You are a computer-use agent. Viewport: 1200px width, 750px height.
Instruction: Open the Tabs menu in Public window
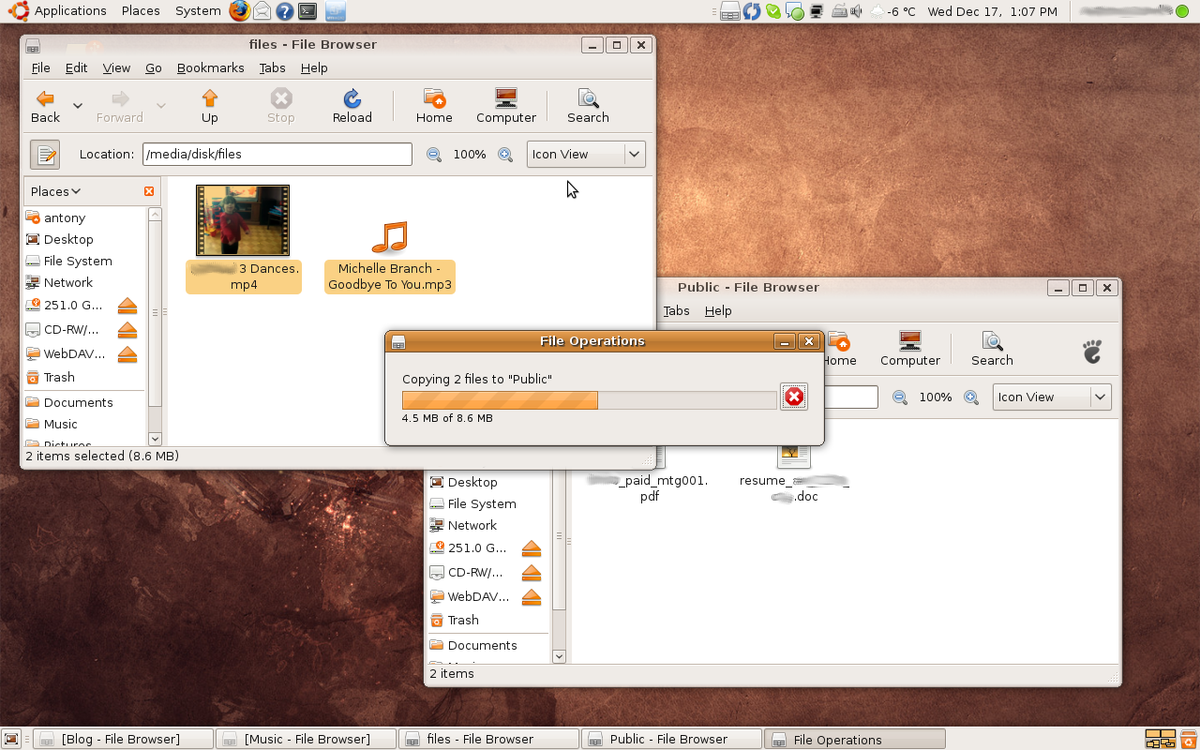[676, 311]
